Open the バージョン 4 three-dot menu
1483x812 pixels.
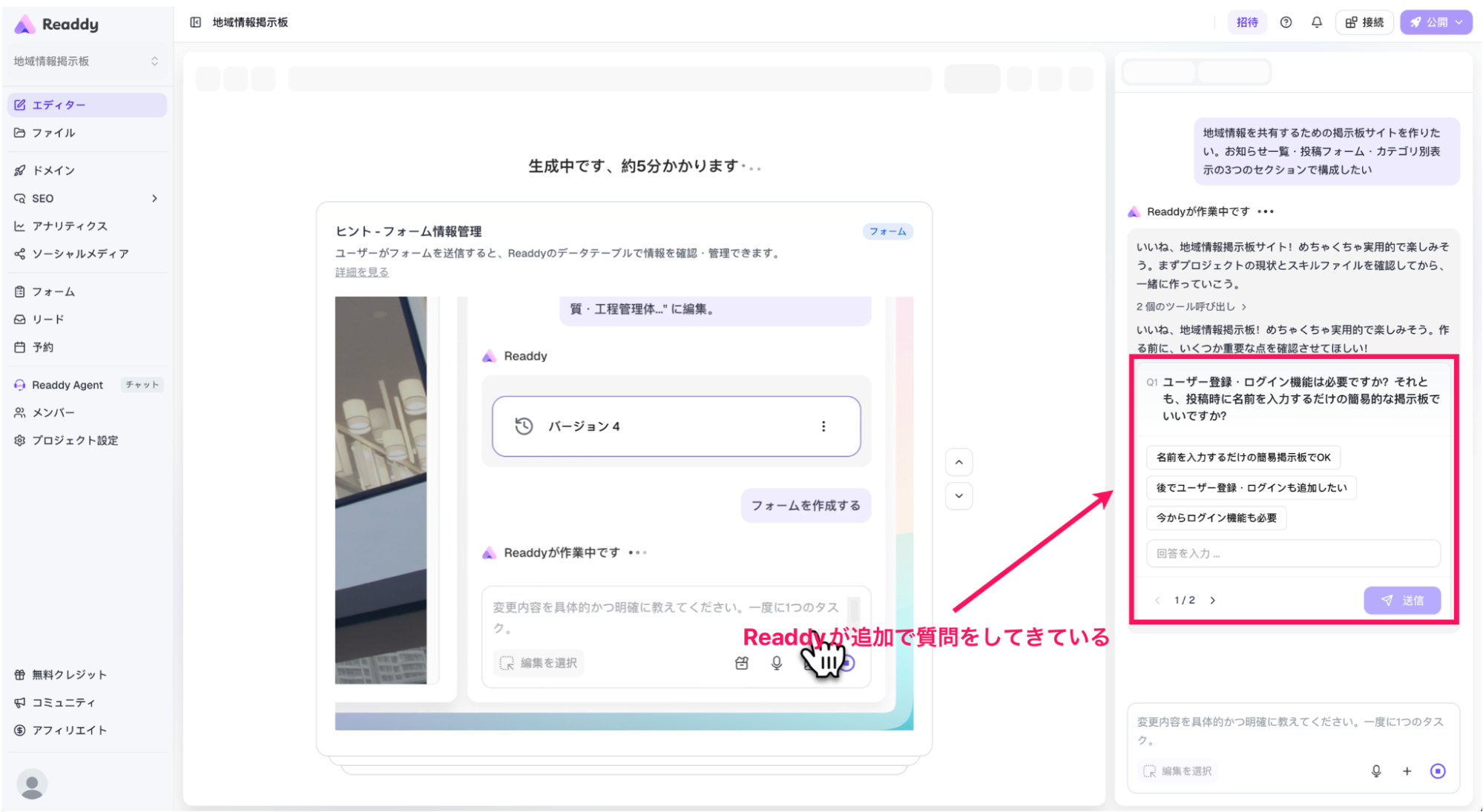[823, 426]
